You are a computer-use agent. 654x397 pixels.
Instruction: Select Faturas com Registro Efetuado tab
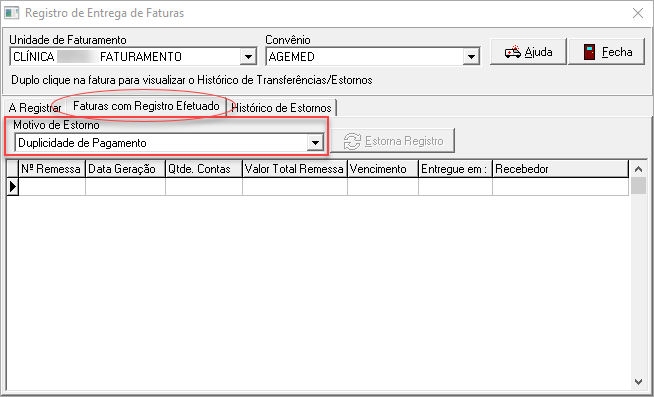[x=146, y=106]
